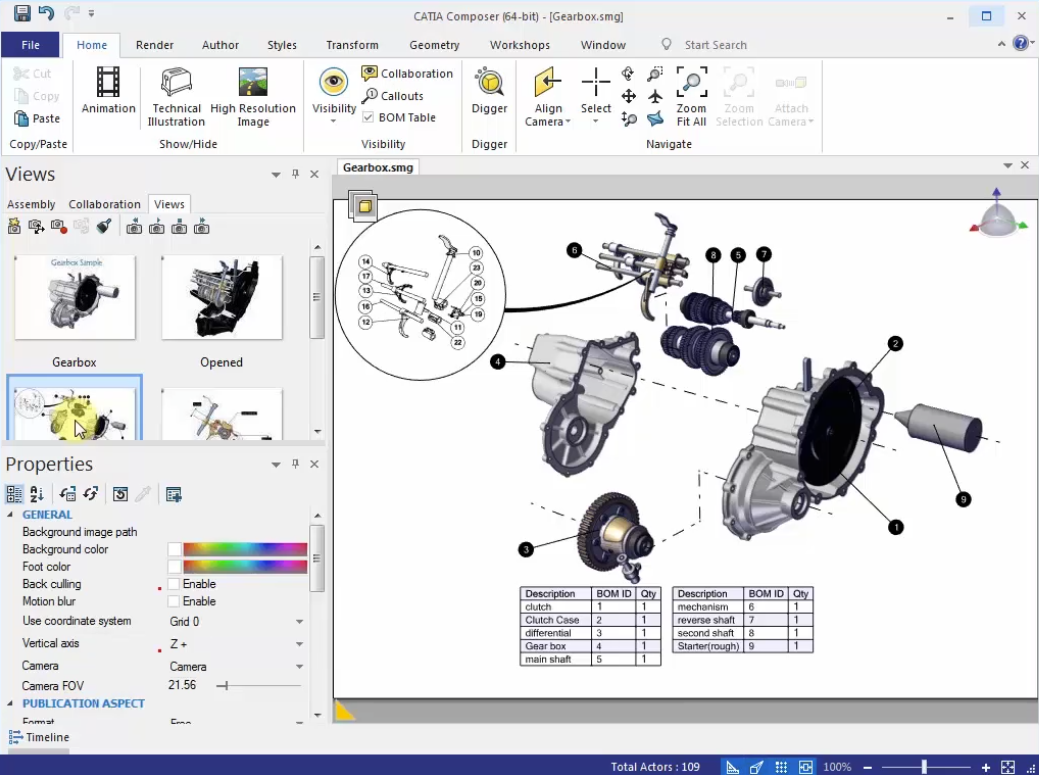Select the Opened view thumbnail
This screenshot has width=1039, height=775.
tap(221, 297)
